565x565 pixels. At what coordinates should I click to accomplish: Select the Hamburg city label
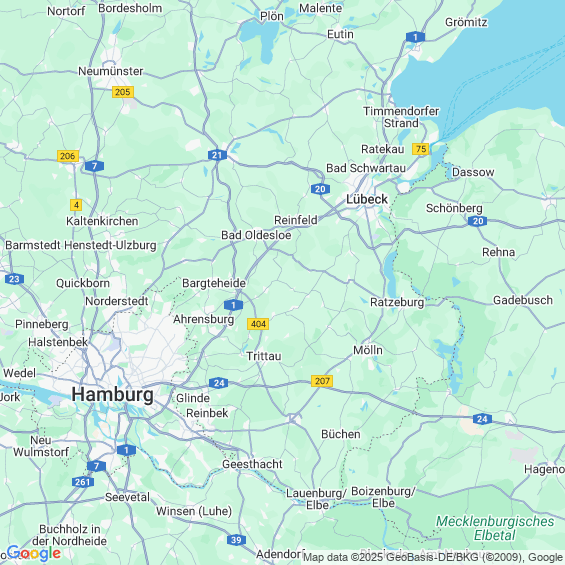coord(113,394)
